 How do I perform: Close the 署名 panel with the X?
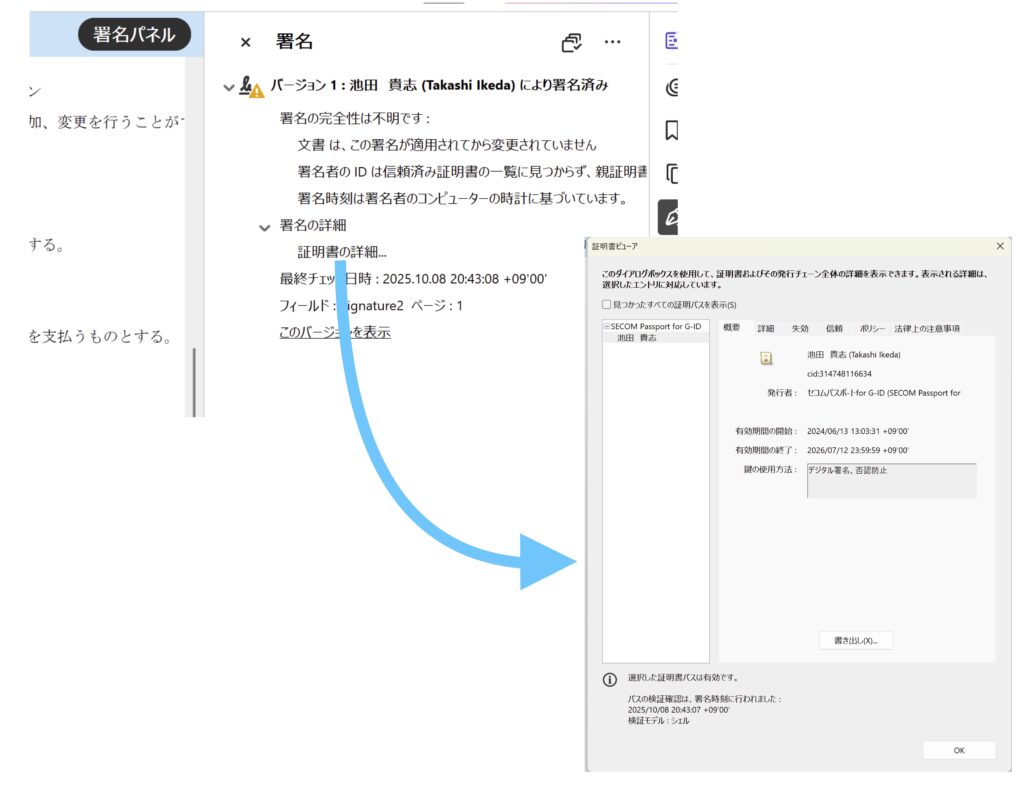tap(245, 42)
